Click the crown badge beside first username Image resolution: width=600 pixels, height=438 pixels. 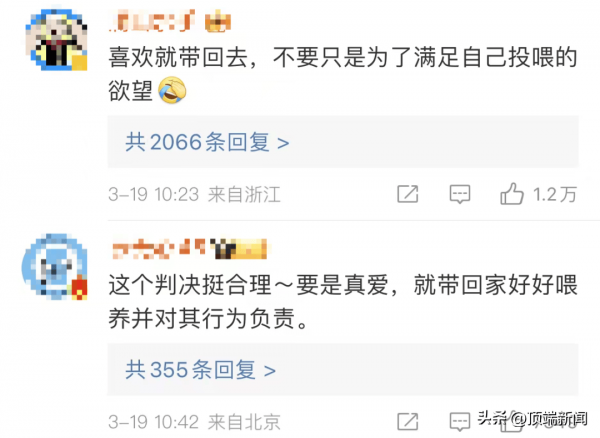click(218, 21)
